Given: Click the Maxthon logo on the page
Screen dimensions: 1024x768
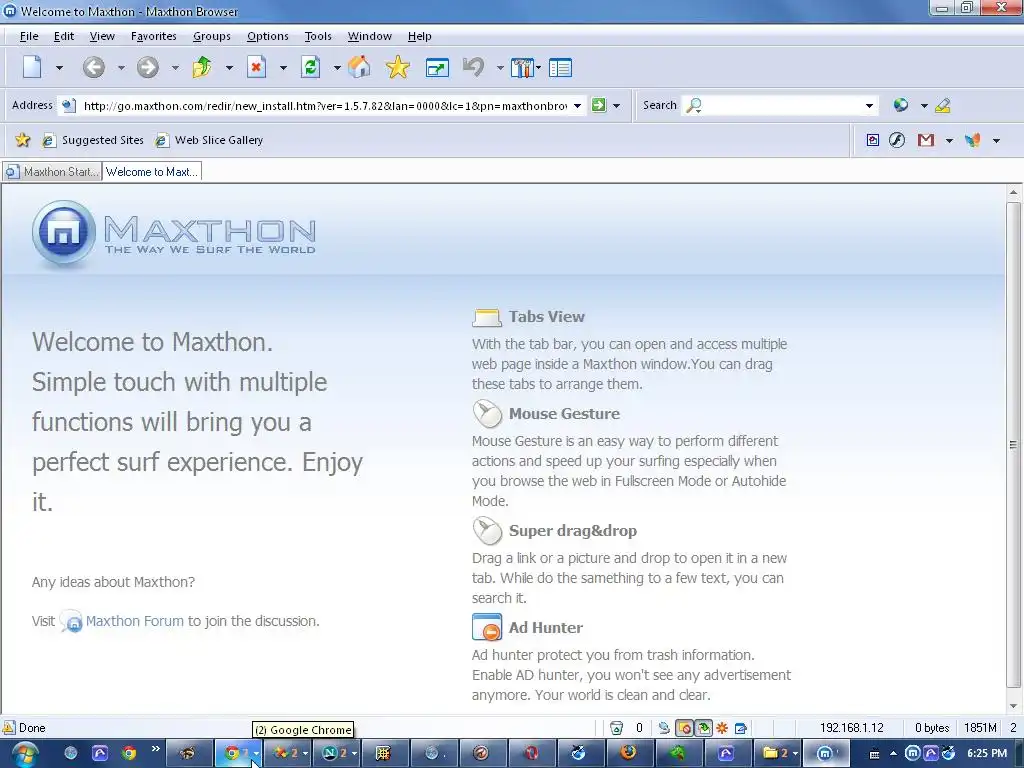Looking at the screenshot, I should 174,234.
